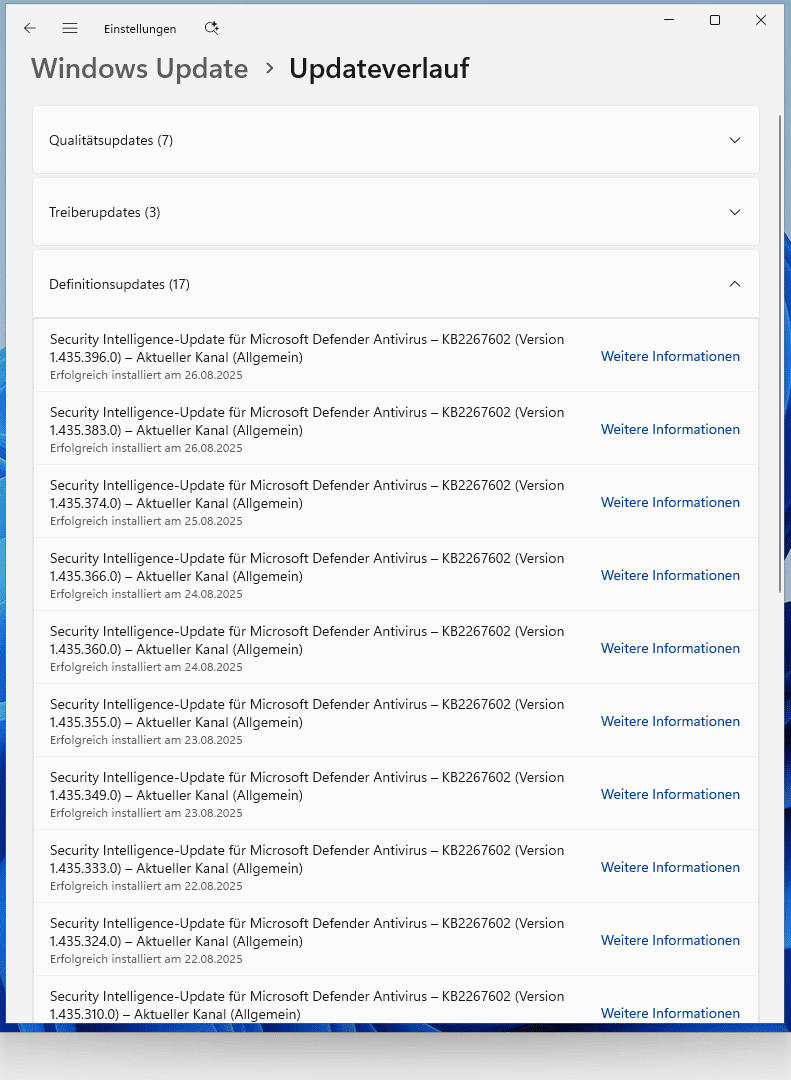791x1080 pixels.
Task: Click the Windows Update breadcrumb
Action: pyautogui.click(x=139, y=69)
